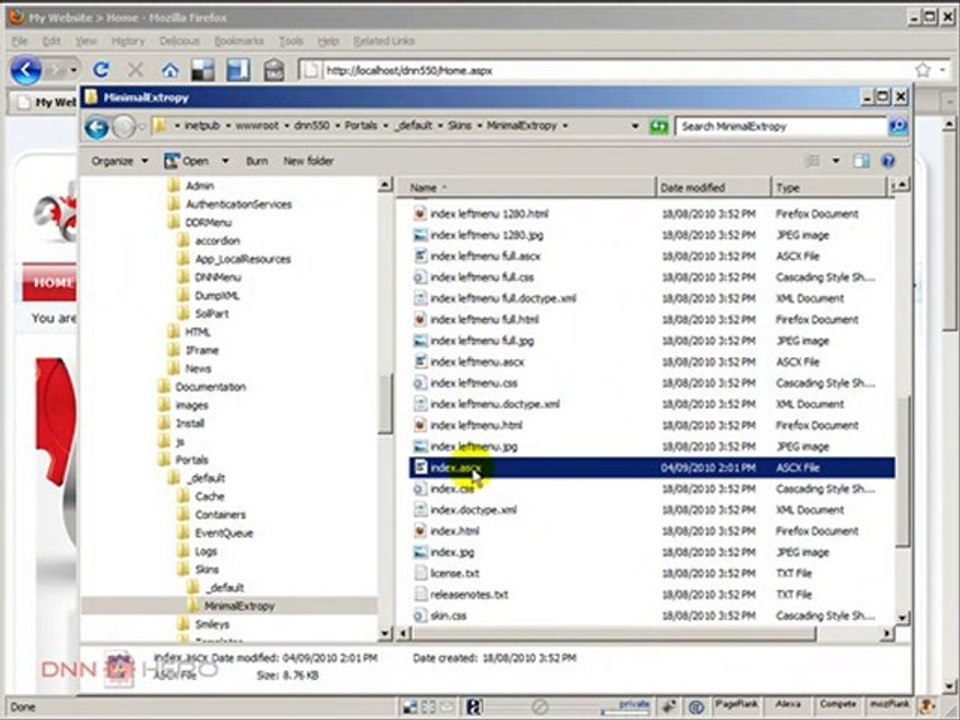The image size is (960, 720).
Task: Open Firefox back history dropdown arrow
Action: 73,70
